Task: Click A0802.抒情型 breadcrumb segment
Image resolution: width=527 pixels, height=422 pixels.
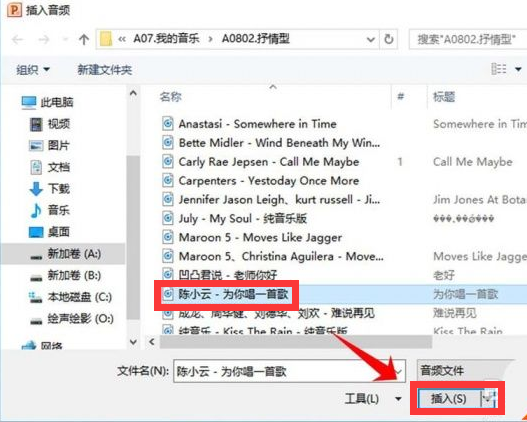Action: [256, 39]
